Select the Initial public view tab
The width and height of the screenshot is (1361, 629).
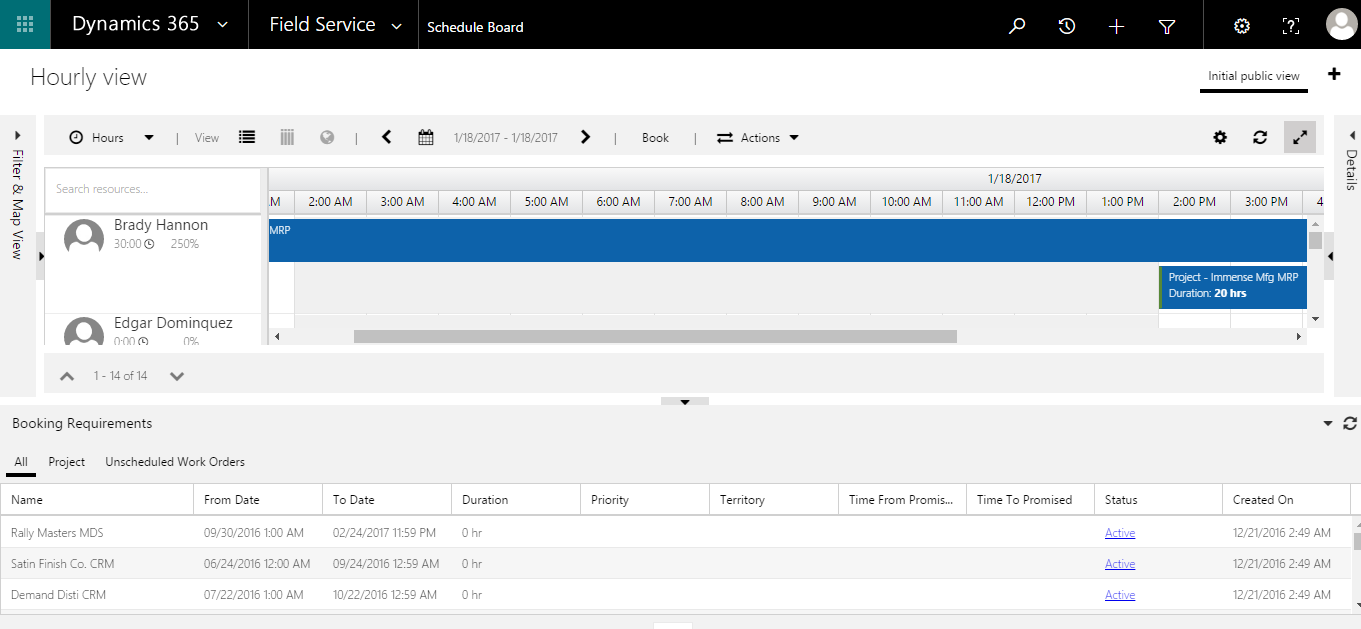coord(1254,76)
